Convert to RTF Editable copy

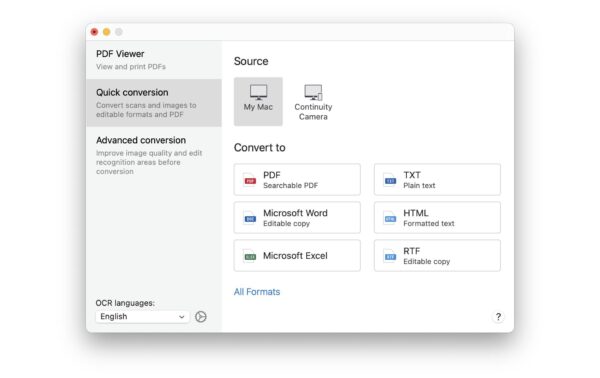coord(437,256)
